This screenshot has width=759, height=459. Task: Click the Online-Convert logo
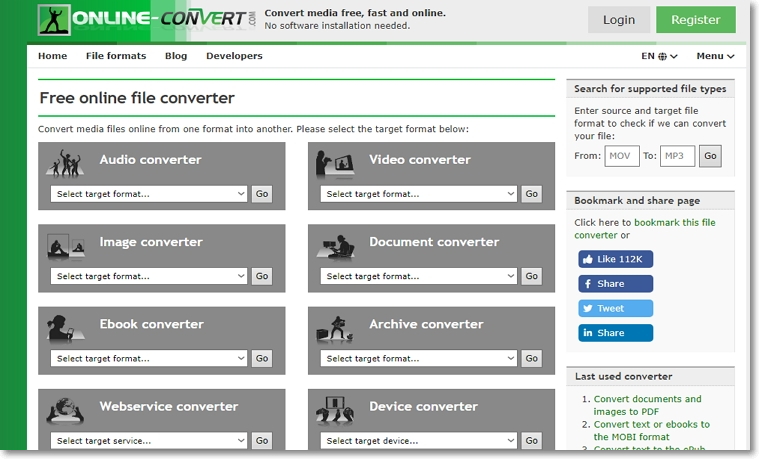pos(145,19)
